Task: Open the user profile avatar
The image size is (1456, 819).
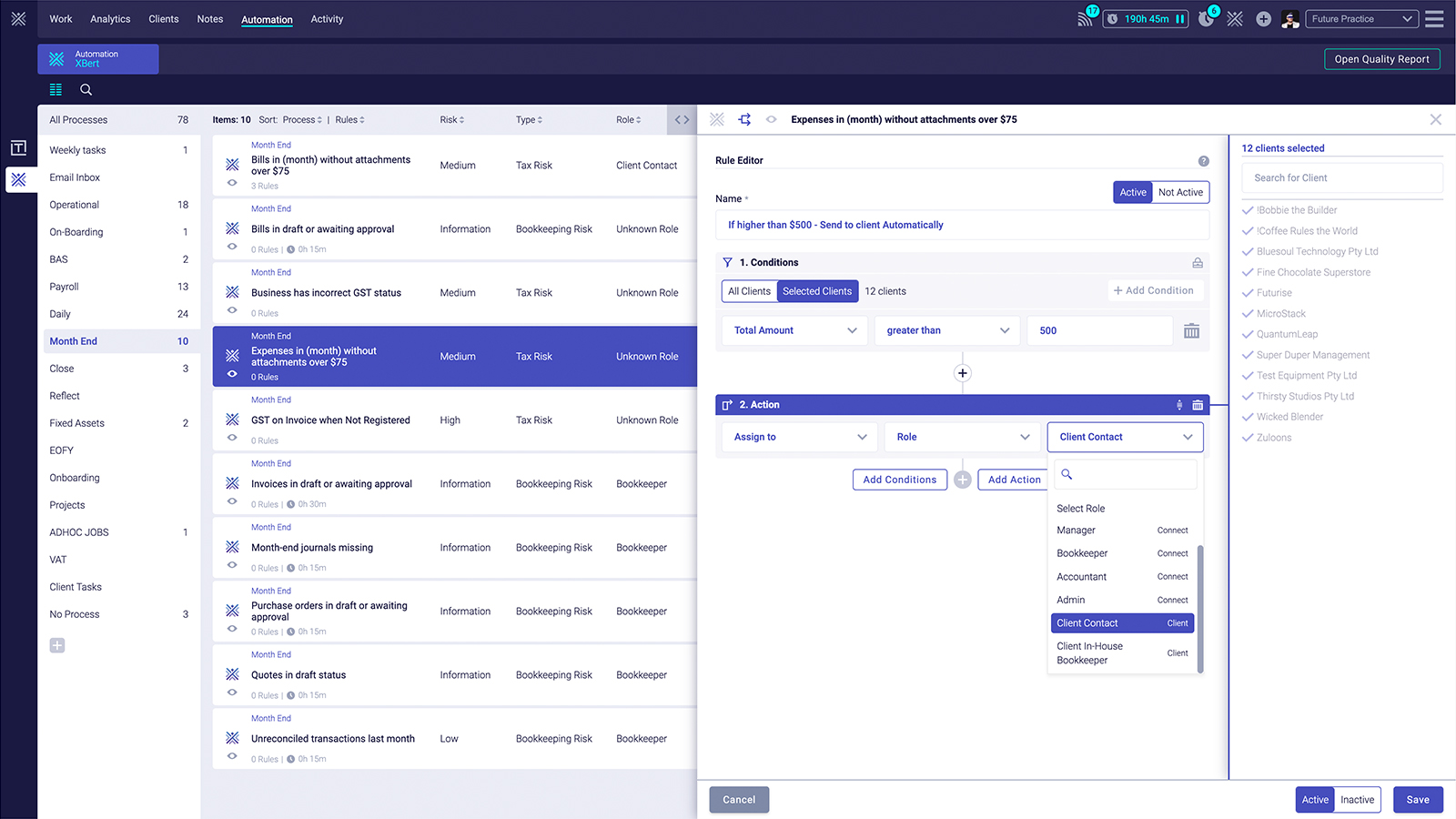Action: (x=1290, y=19)
